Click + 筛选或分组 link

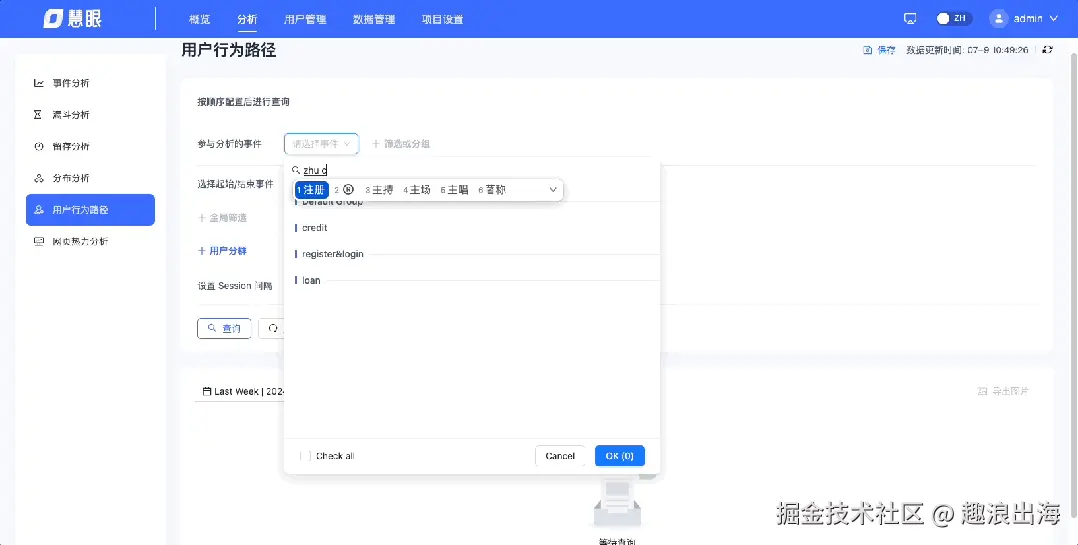coord(401,144)
